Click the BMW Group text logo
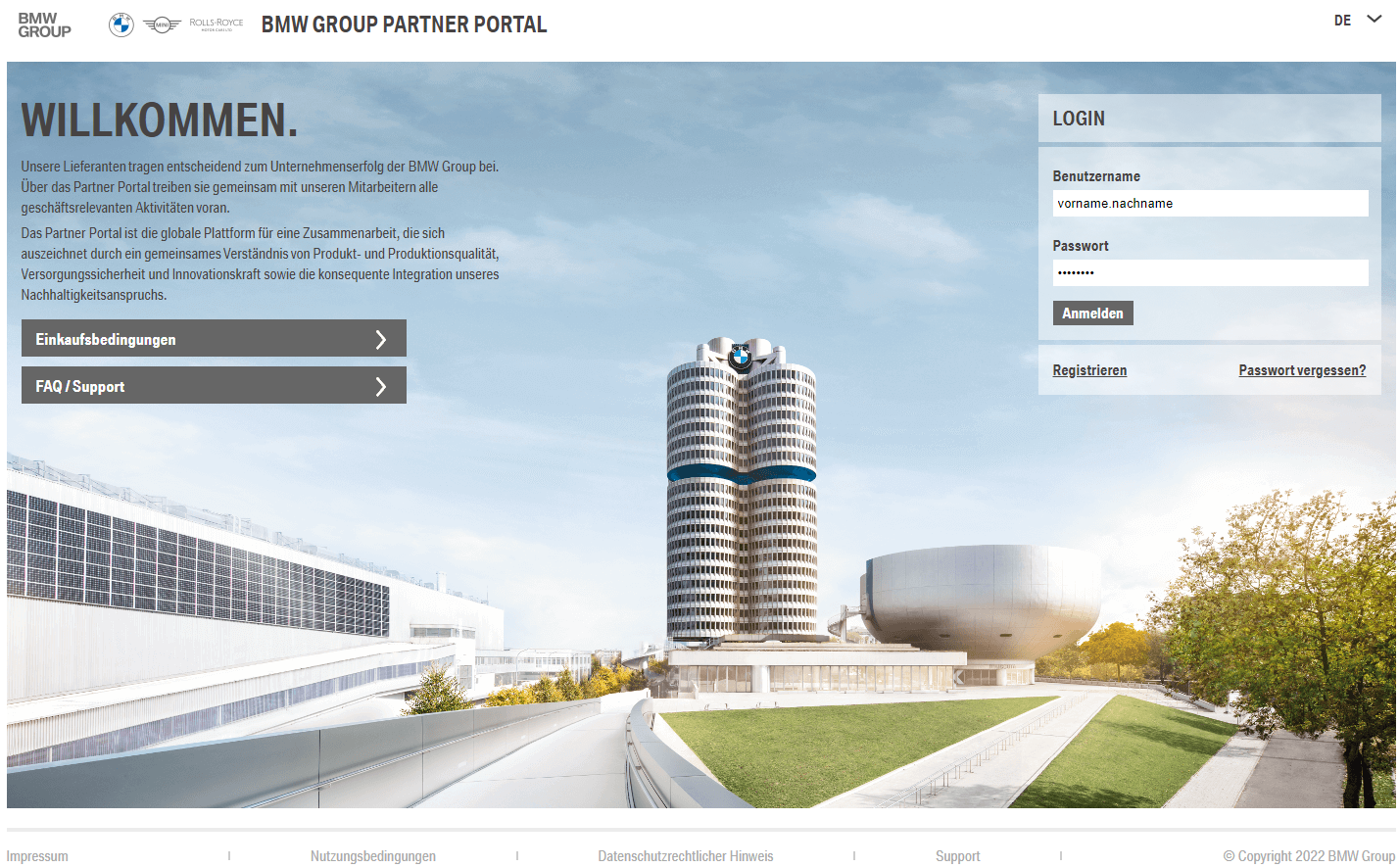 pos(44,24)
